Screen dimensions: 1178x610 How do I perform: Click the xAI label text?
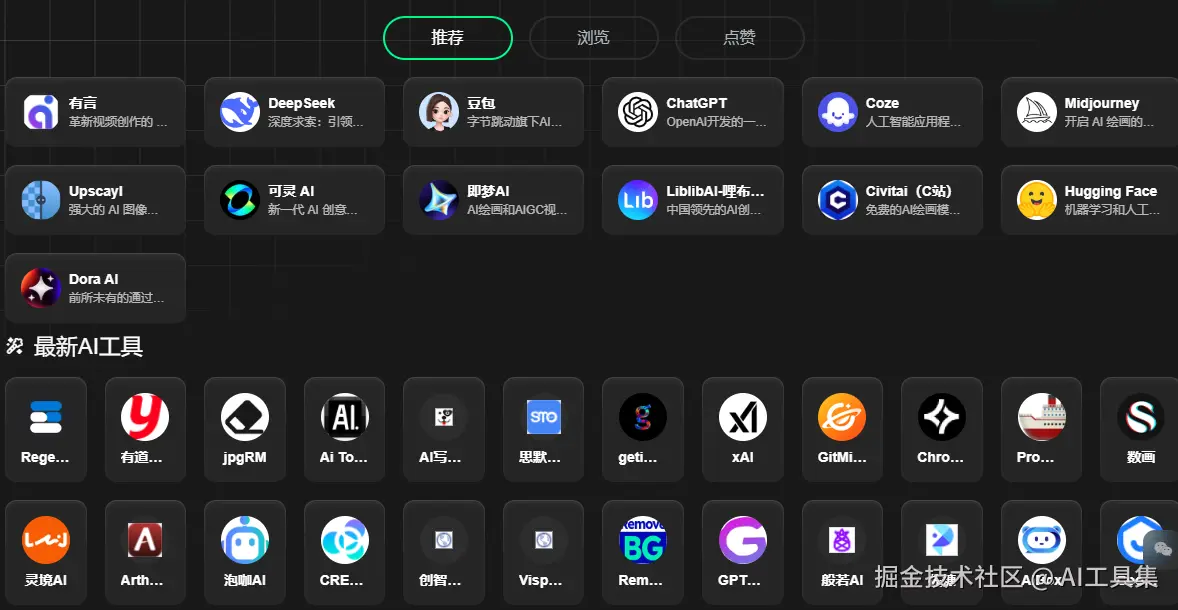pyautogui.click(x=743, y=457)
